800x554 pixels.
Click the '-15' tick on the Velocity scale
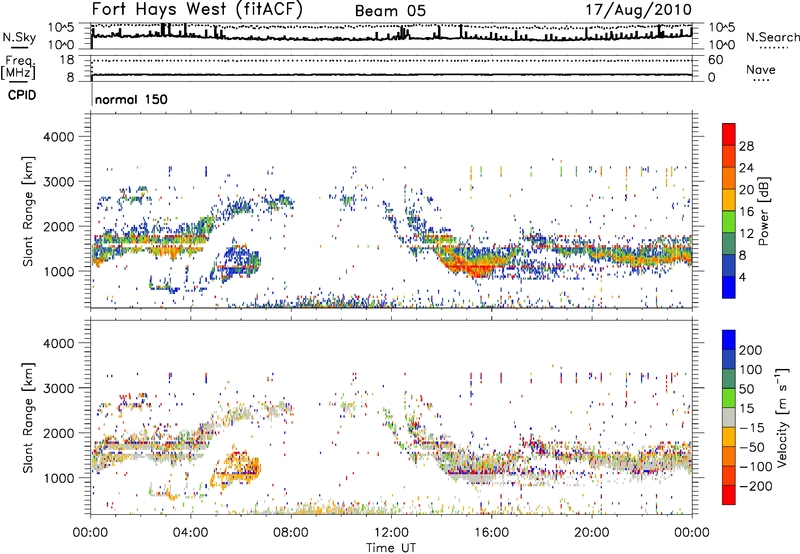(752, 427)
